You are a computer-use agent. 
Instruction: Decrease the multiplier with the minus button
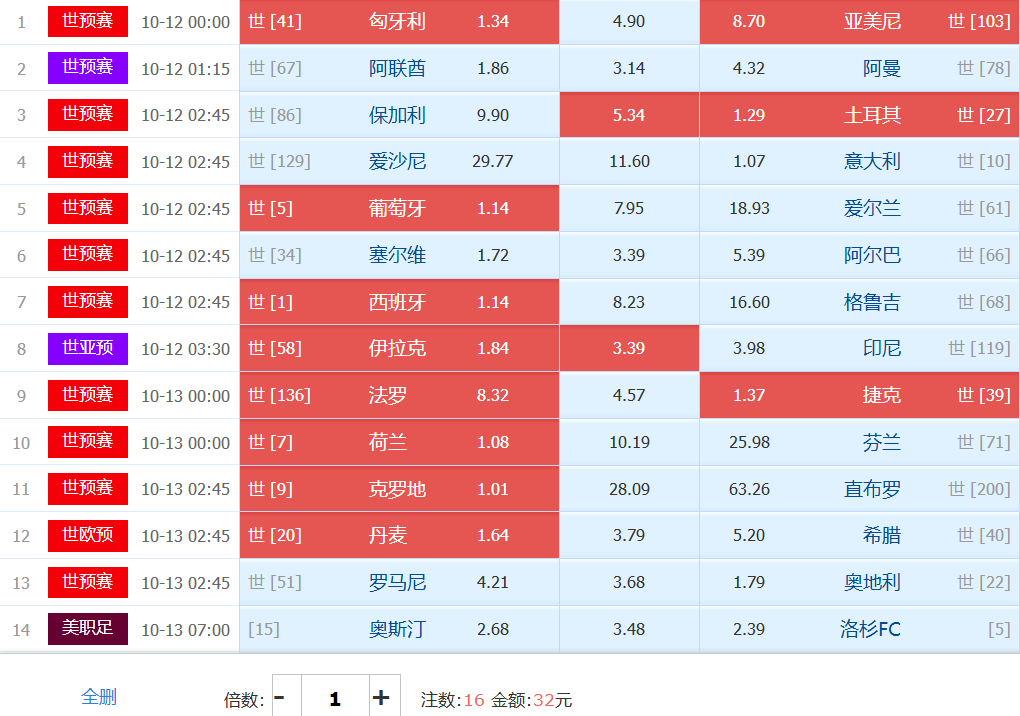280,697
